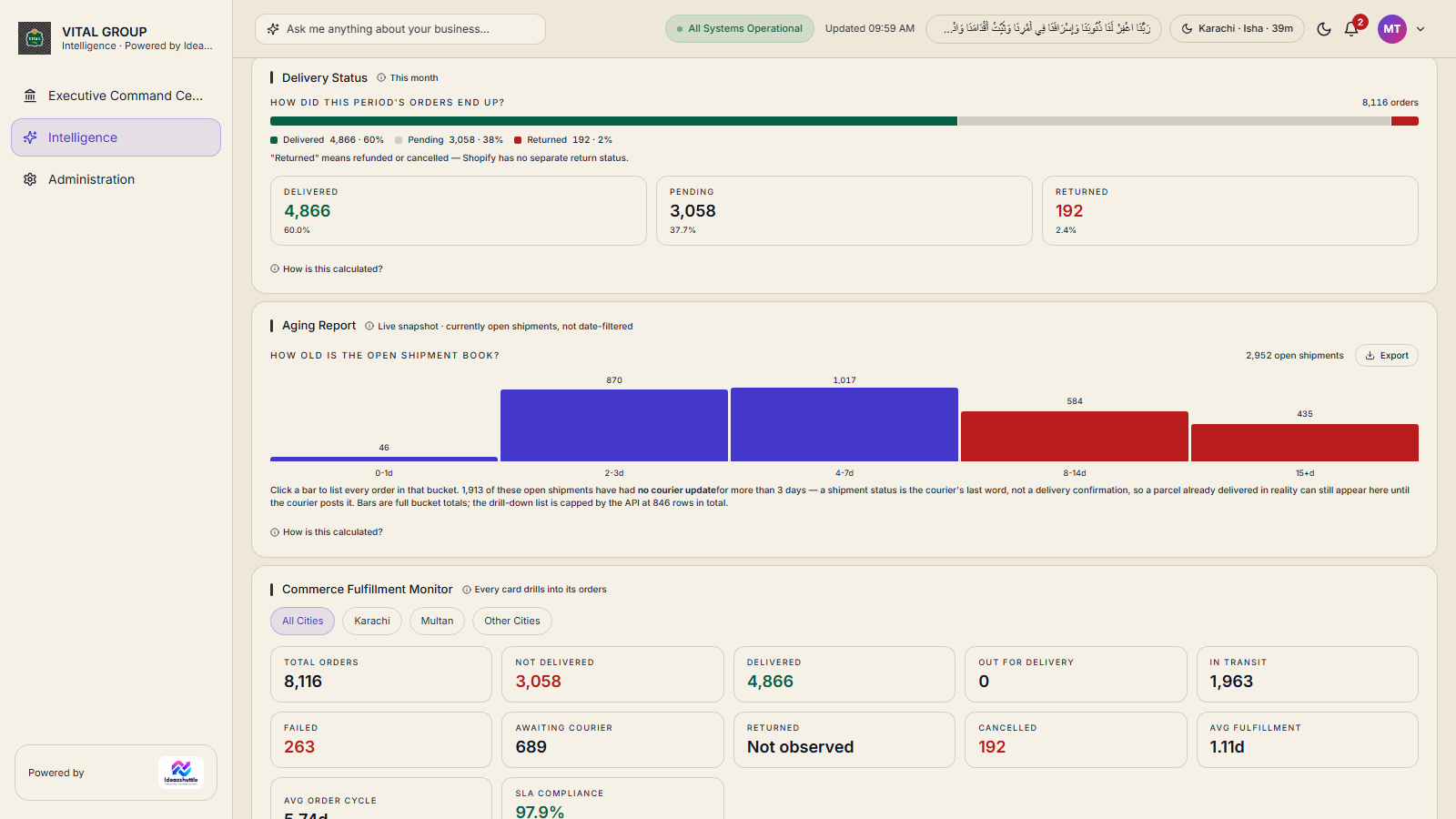Click the MT user avatar
Viewport: 1456px width, 819px height.
(1392, 29)
